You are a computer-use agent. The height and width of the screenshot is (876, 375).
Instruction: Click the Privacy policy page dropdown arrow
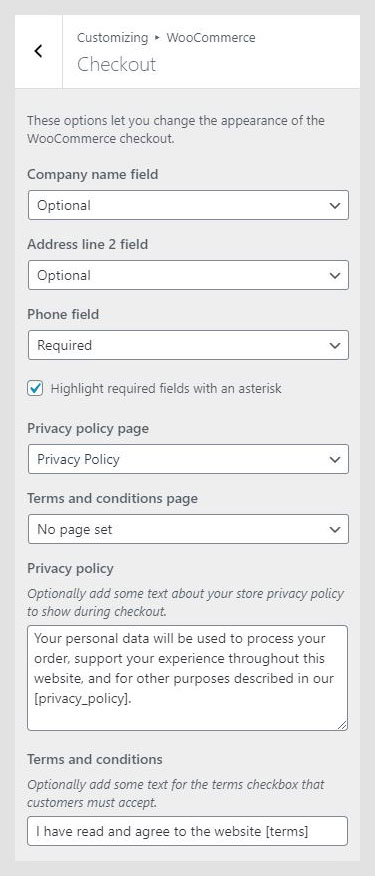pyautogui.click(x=335, y=460)
